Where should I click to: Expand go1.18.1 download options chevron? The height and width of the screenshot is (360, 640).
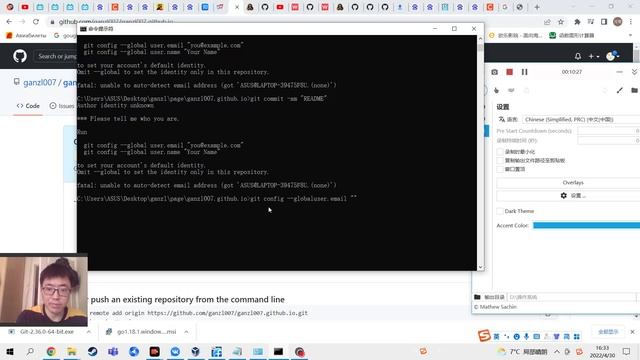pyautogui.click(x=186, y=332)
